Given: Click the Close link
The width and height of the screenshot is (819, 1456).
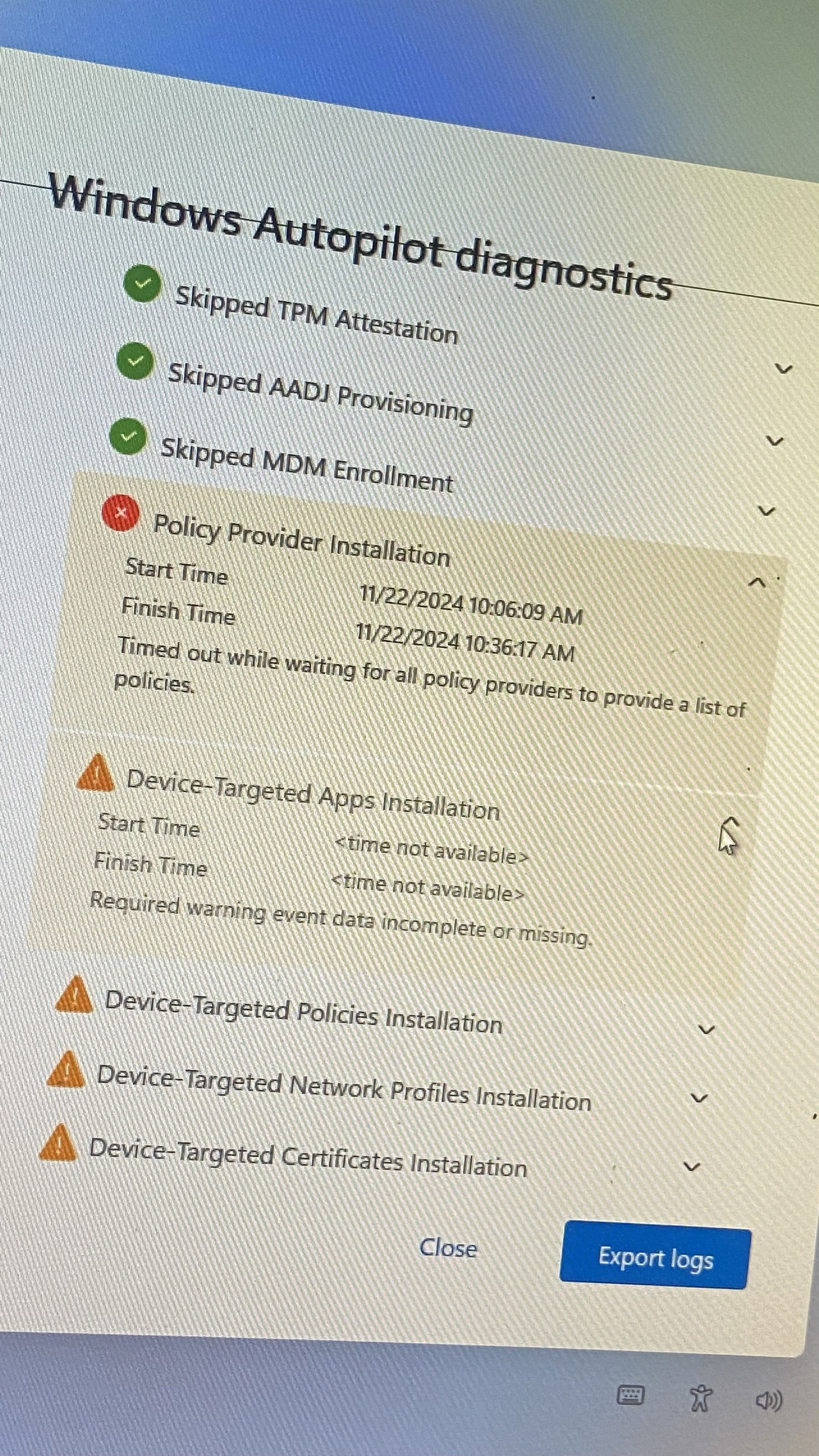Looking at the screenshot, I should tap(448, 1247).
